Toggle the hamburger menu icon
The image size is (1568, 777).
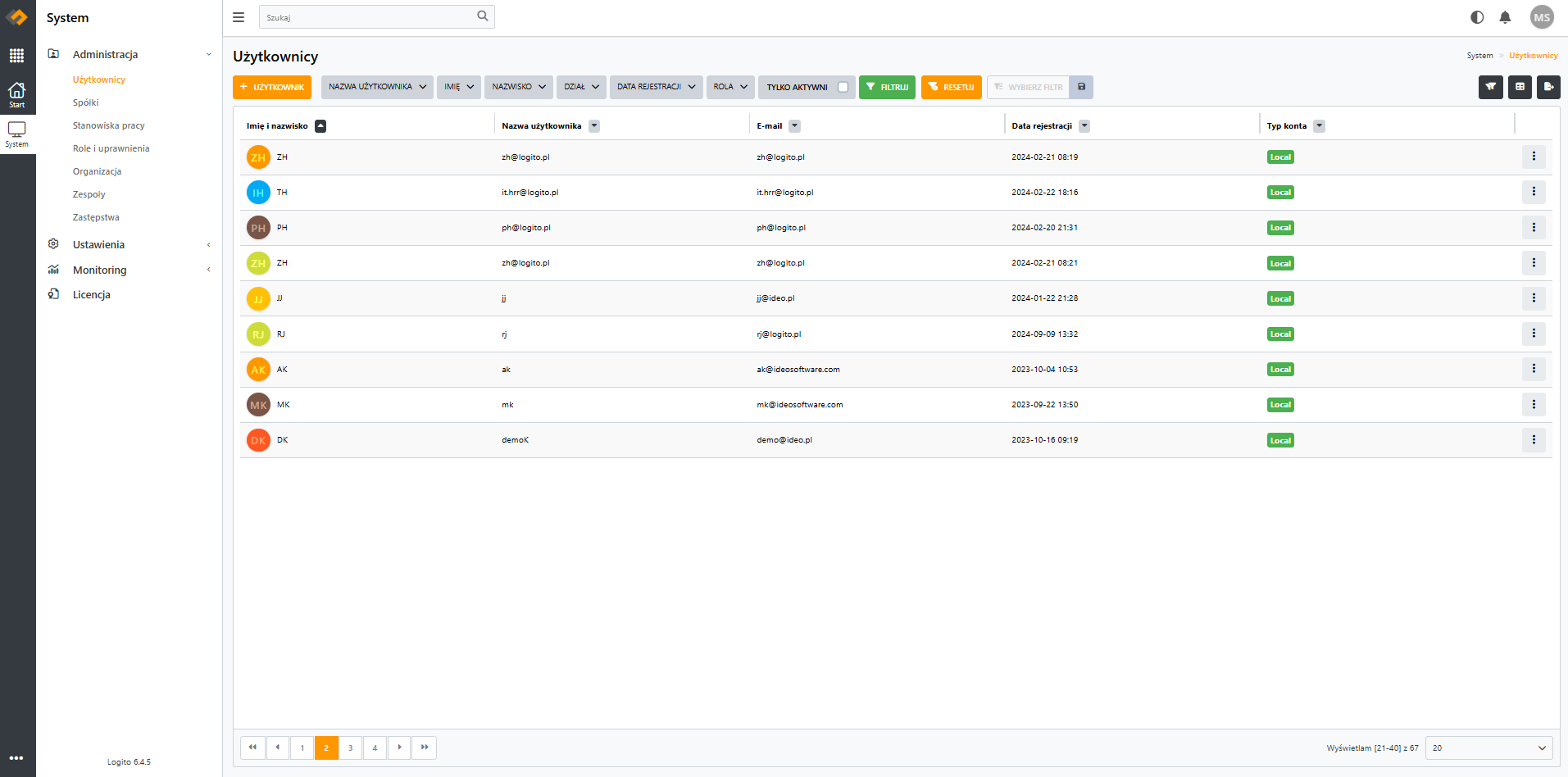point(239,17)
